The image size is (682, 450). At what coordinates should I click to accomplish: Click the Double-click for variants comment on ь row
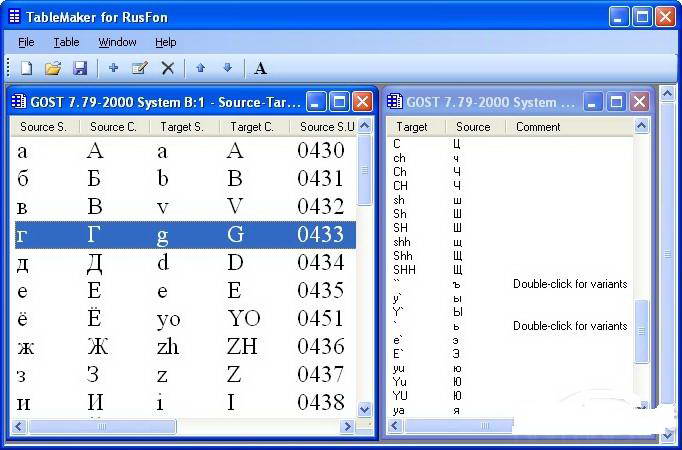click(x=570, y=326)
